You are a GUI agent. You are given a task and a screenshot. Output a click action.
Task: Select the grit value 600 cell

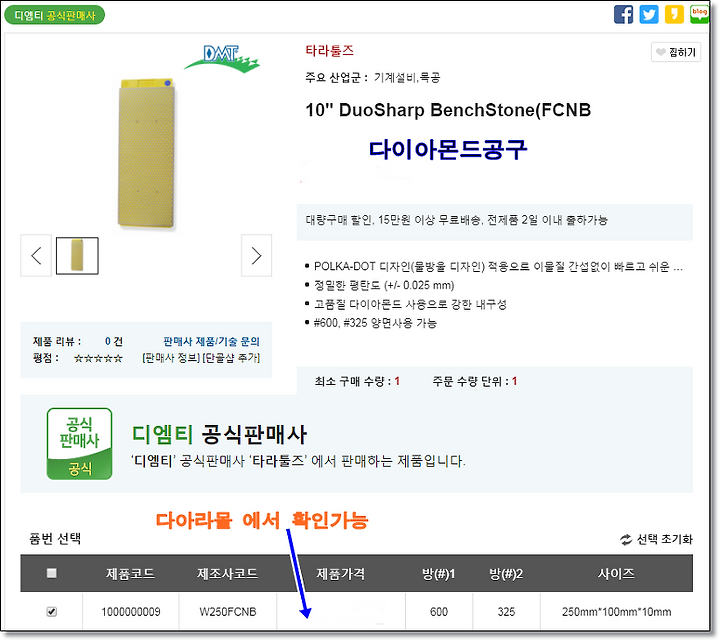point(439,612)
